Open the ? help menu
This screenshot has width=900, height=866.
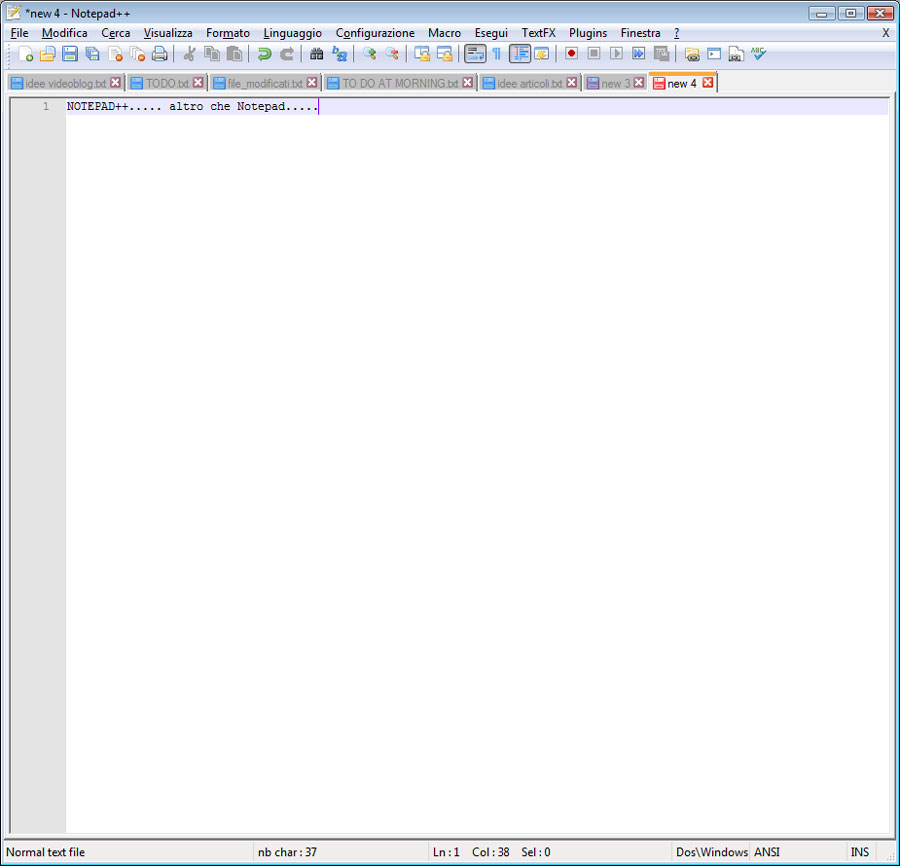677,33
